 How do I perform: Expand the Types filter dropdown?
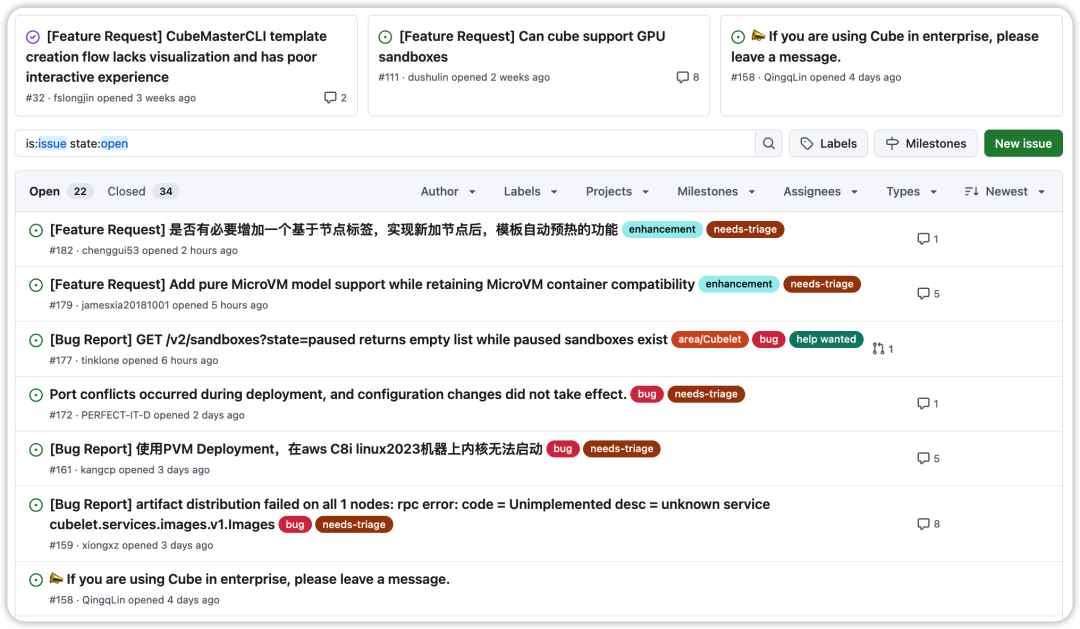point(911,192)
